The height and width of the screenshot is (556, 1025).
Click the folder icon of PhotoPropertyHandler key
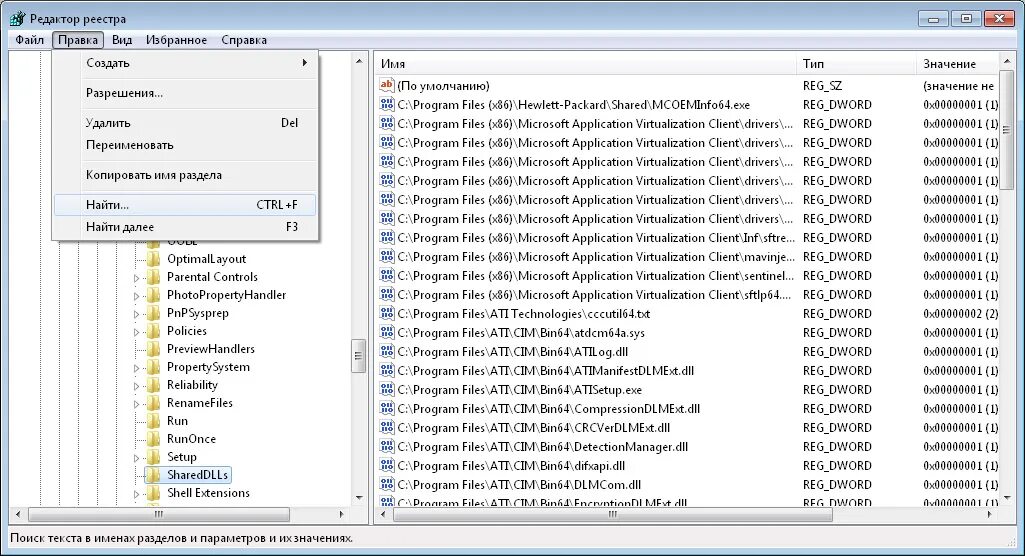pos(154,295)
